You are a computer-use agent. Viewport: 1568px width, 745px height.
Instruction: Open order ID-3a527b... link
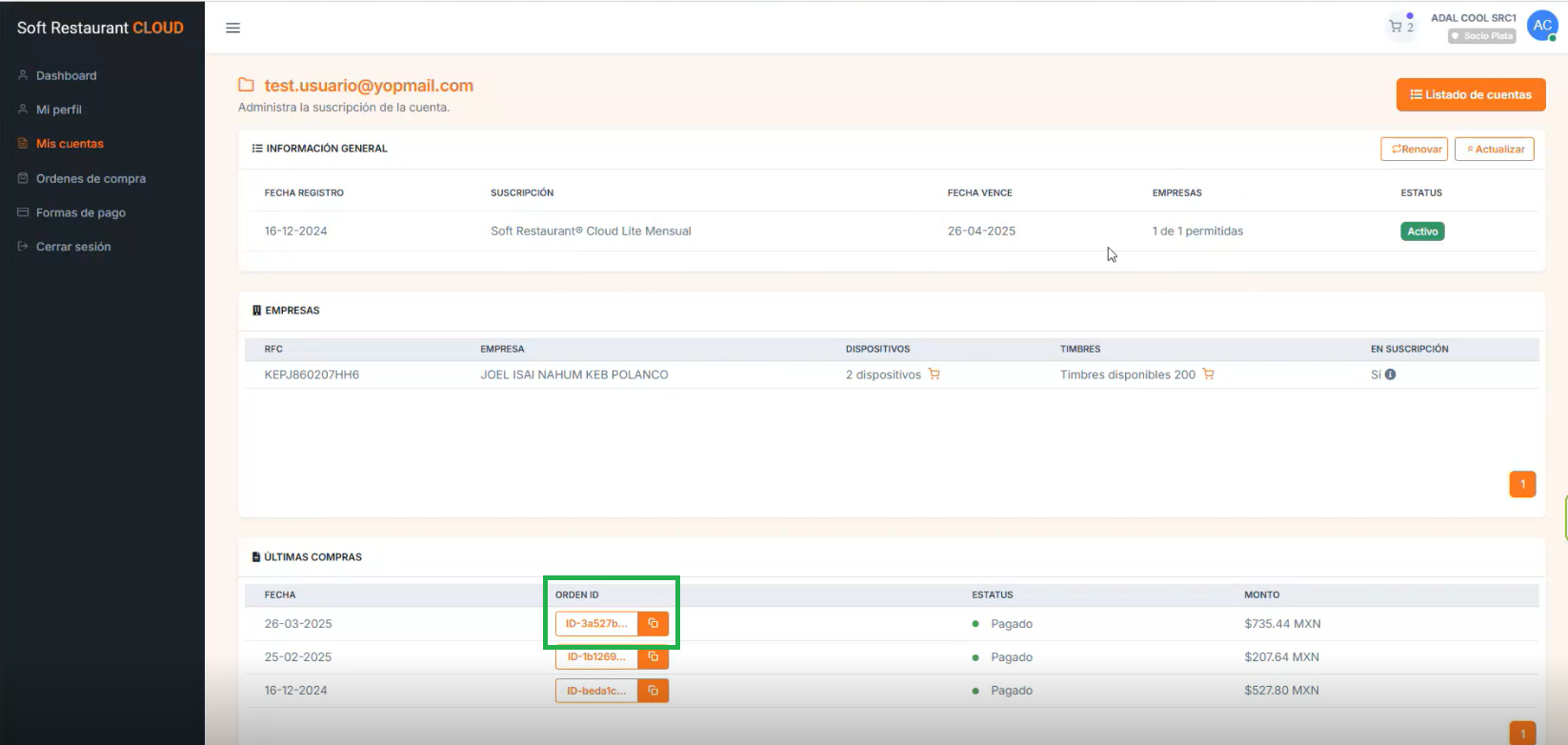coord(596,624)
